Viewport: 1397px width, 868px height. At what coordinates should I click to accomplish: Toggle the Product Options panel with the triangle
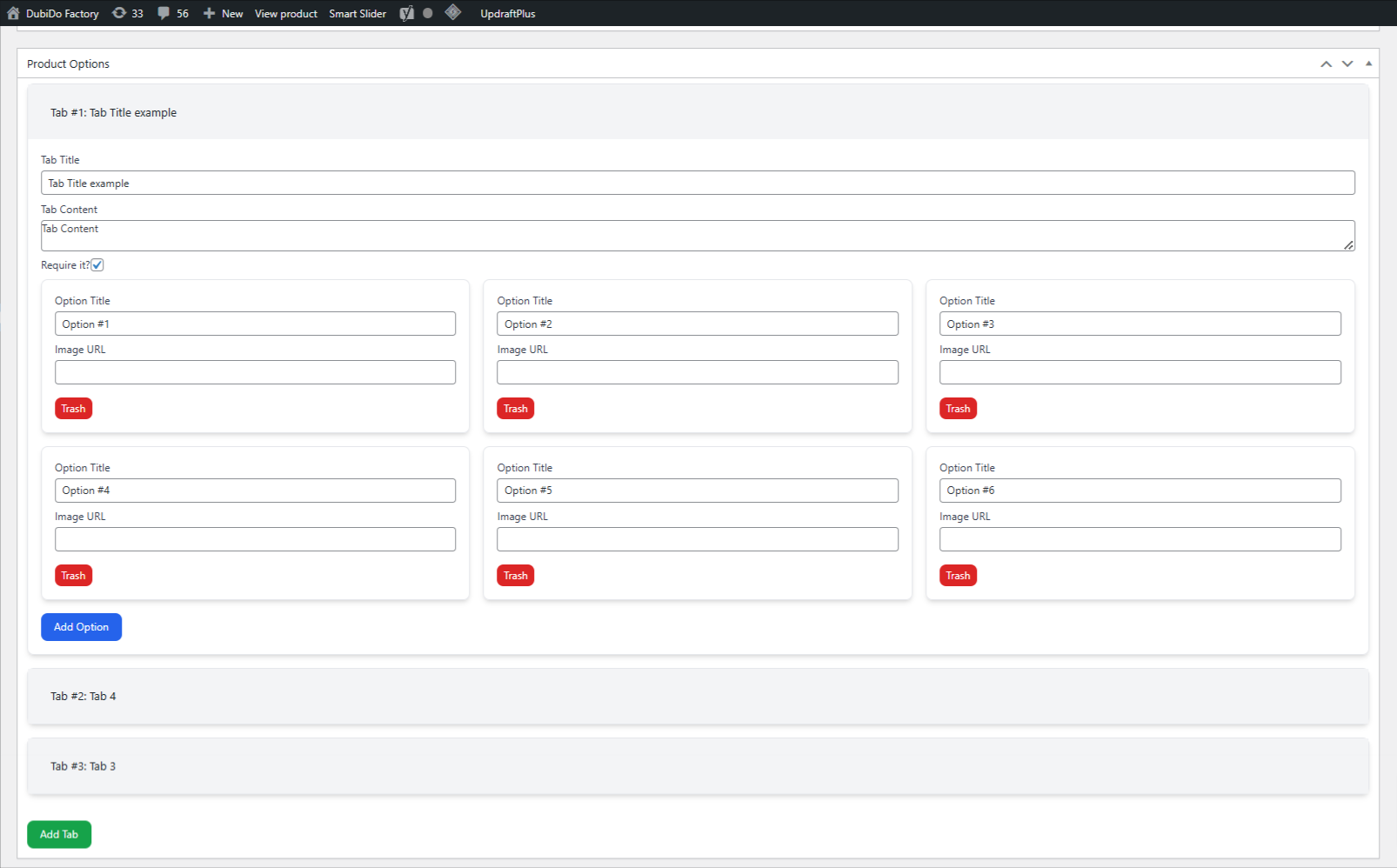click(x=1368, y=63)
